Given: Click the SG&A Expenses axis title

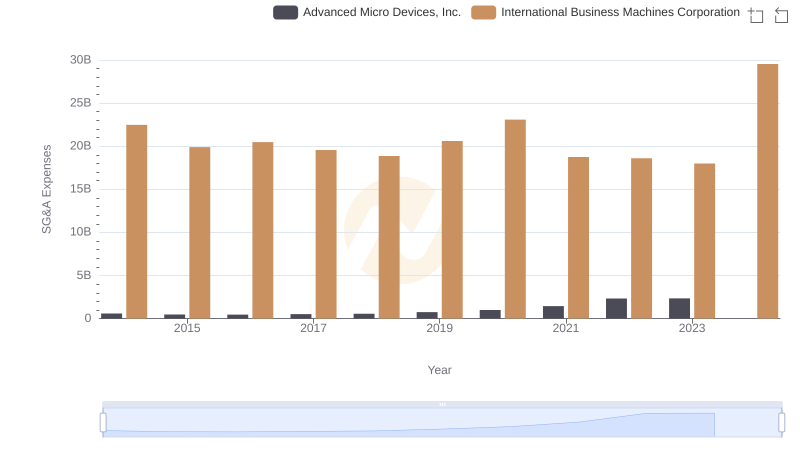Looking at the screenshot, I should tap(46, 189).
